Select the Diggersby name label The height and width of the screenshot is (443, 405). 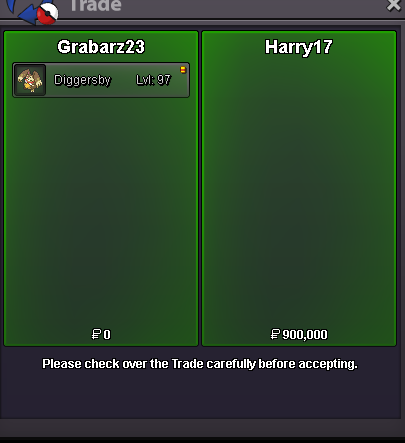coord(82,80)
